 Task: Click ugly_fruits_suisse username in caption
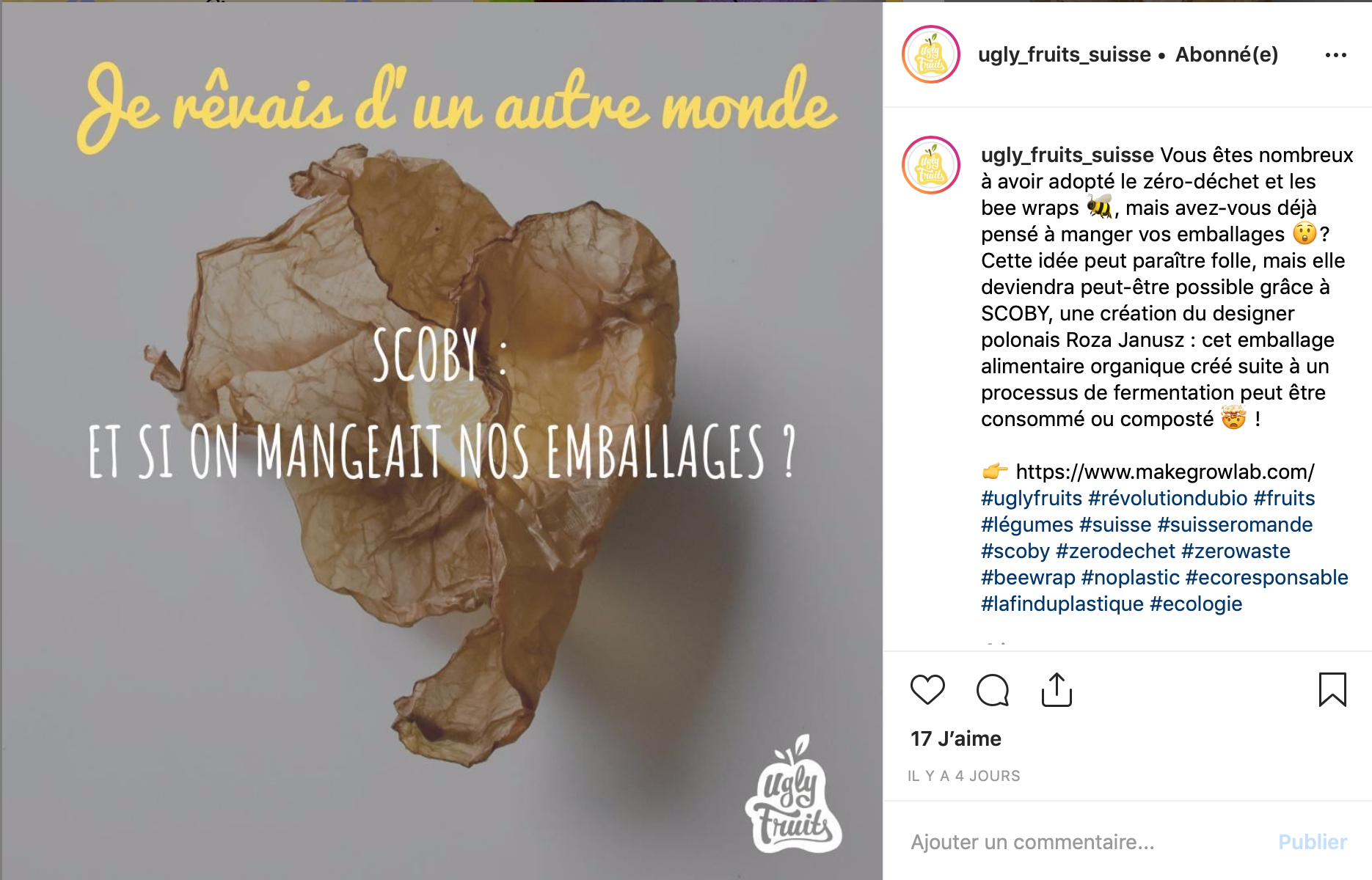pos(1068,155)
